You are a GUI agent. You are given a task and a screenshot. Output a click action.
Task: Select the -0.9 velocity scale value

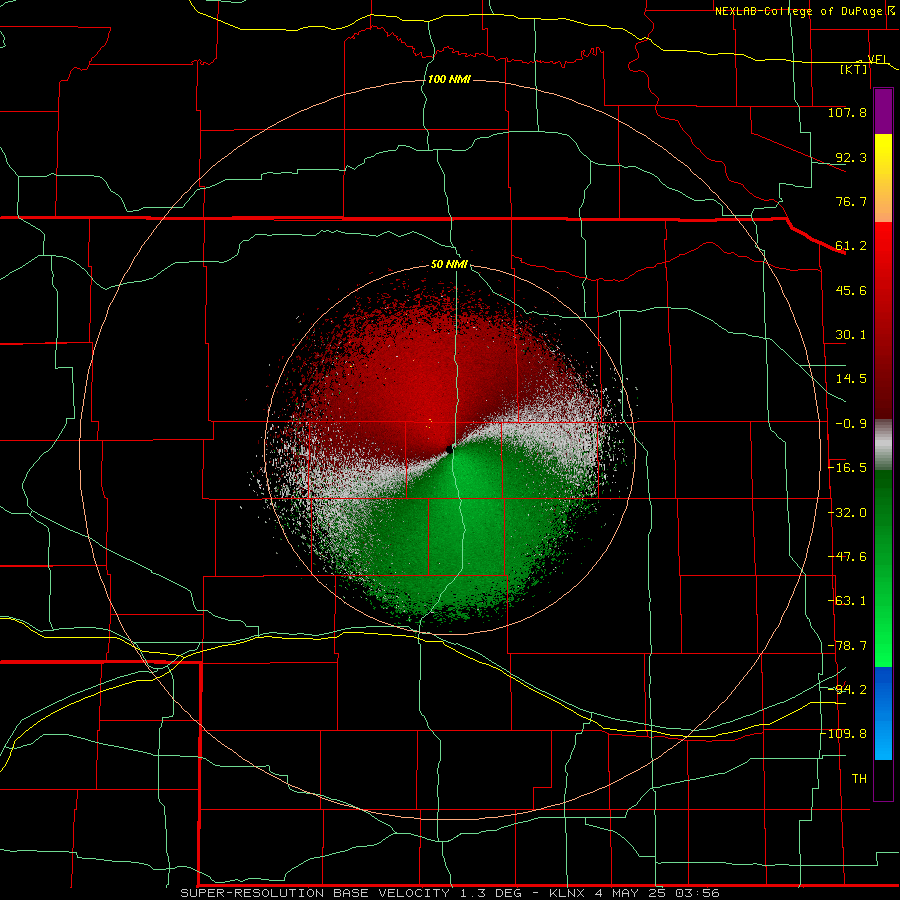[851, 424]
